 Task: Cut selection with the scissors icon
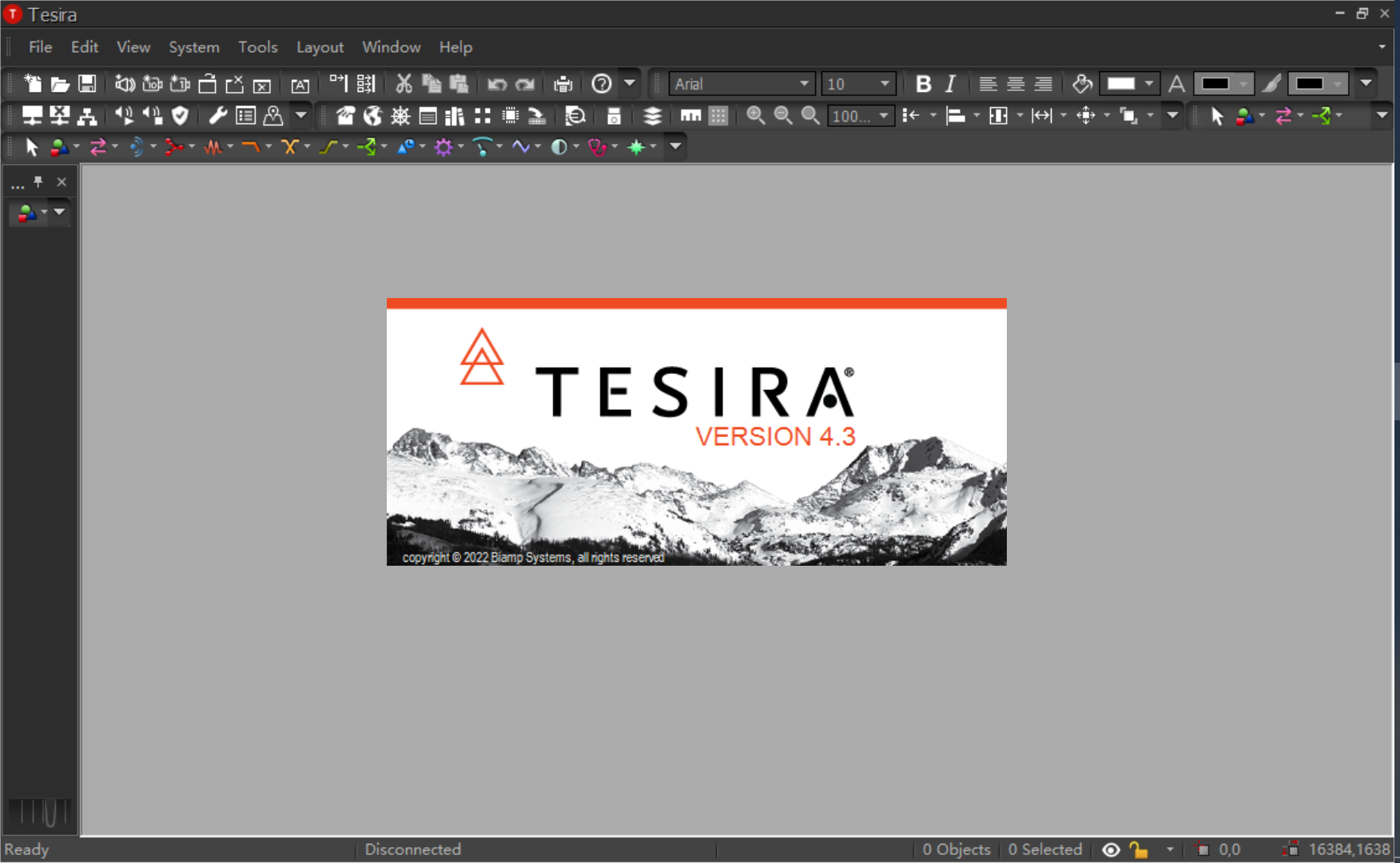[404, 84]
